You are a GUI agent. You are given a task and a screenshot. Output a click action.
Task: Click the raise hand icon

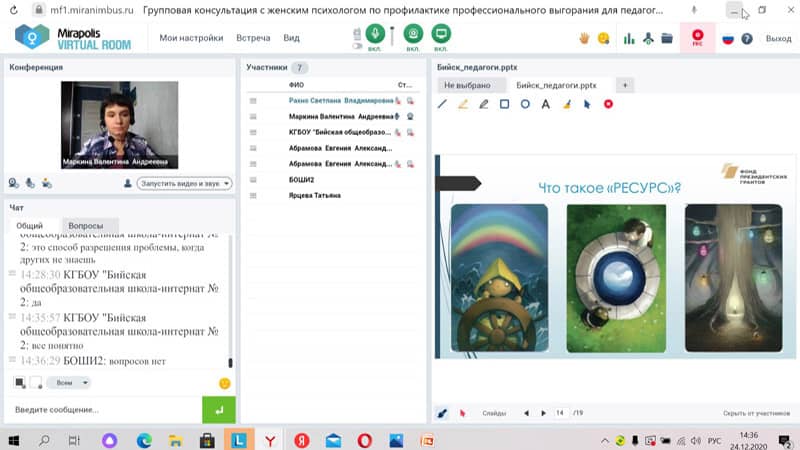(x=584, y=38)
